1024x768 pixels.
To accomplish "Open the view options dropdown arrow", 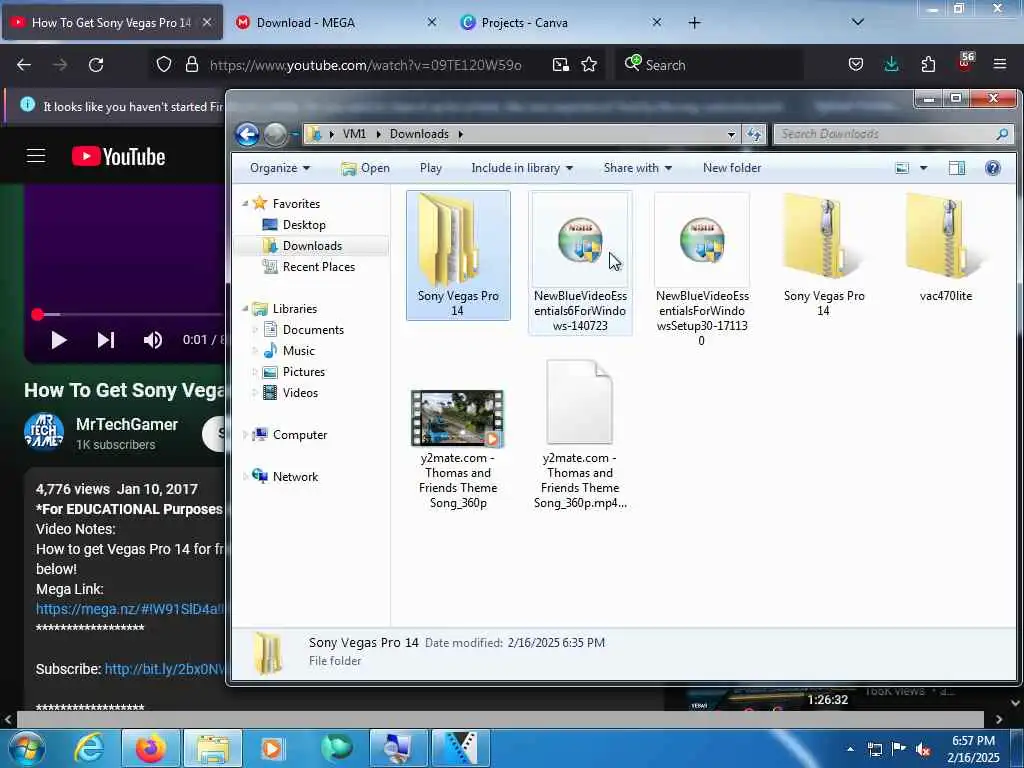I will (923, 168).
